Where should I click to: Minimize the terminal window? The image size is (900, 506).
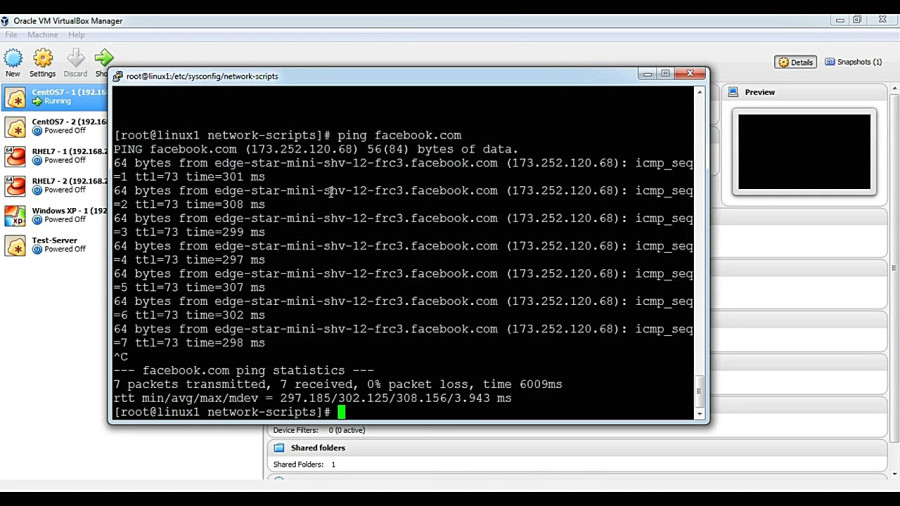[647, 74]
